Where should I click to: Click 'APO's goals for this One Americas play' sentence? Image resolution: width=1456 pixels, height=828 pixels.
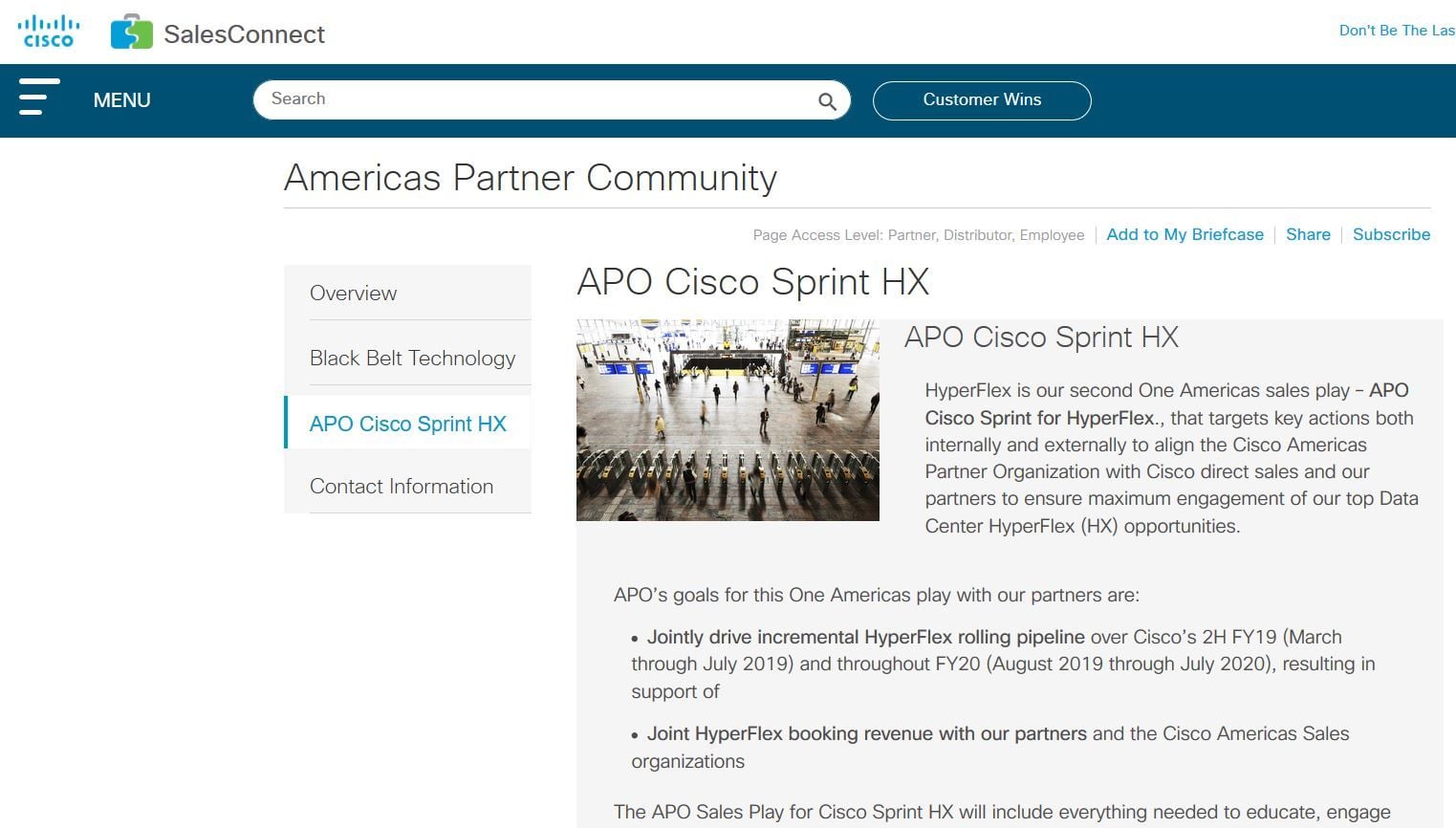876,595
